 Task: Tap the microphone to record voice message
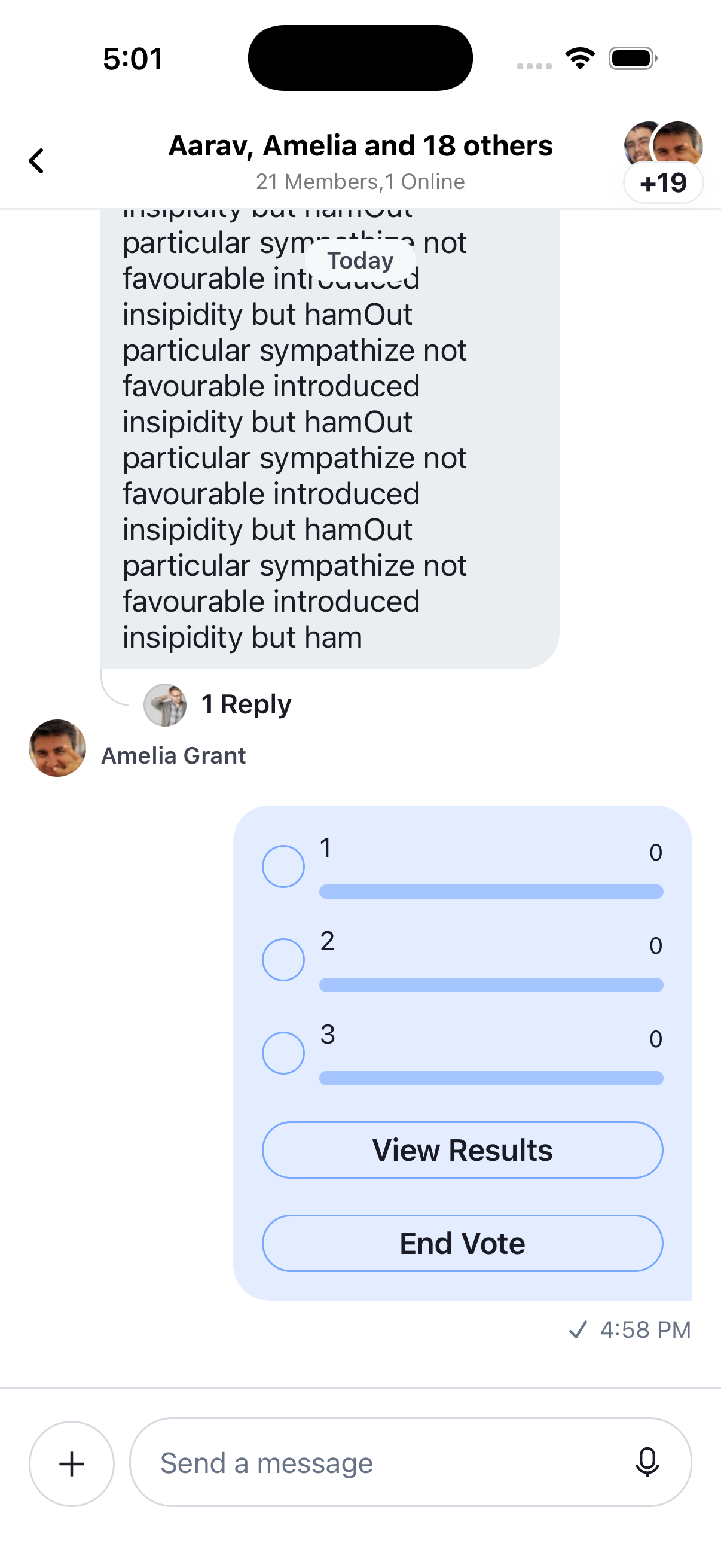tap(648, 1463)
